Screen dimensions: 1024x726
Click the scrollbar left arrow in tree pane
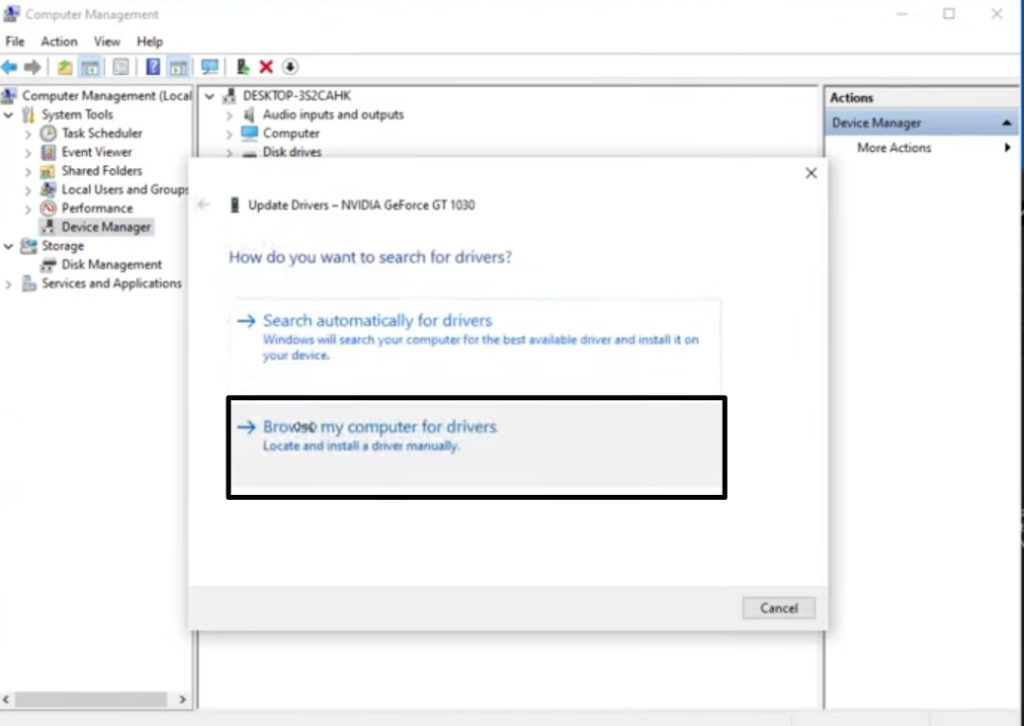click(6, 699)
